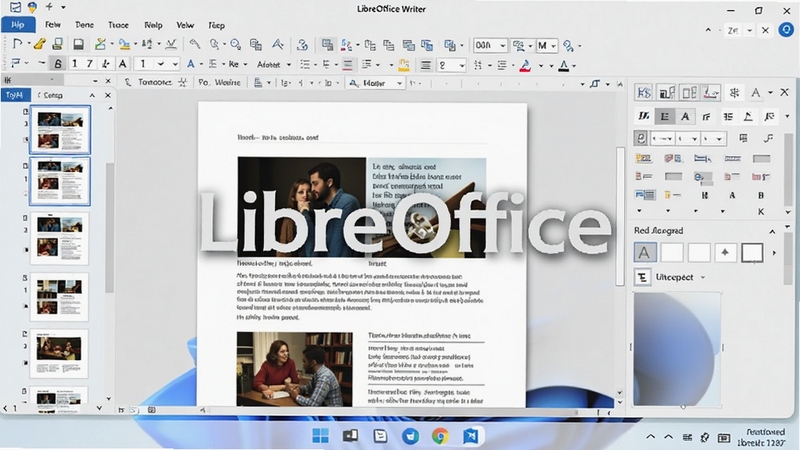The image size is (800, 450).
Task: Click the "KS" icon atop the sidebar
Action: 644,92
